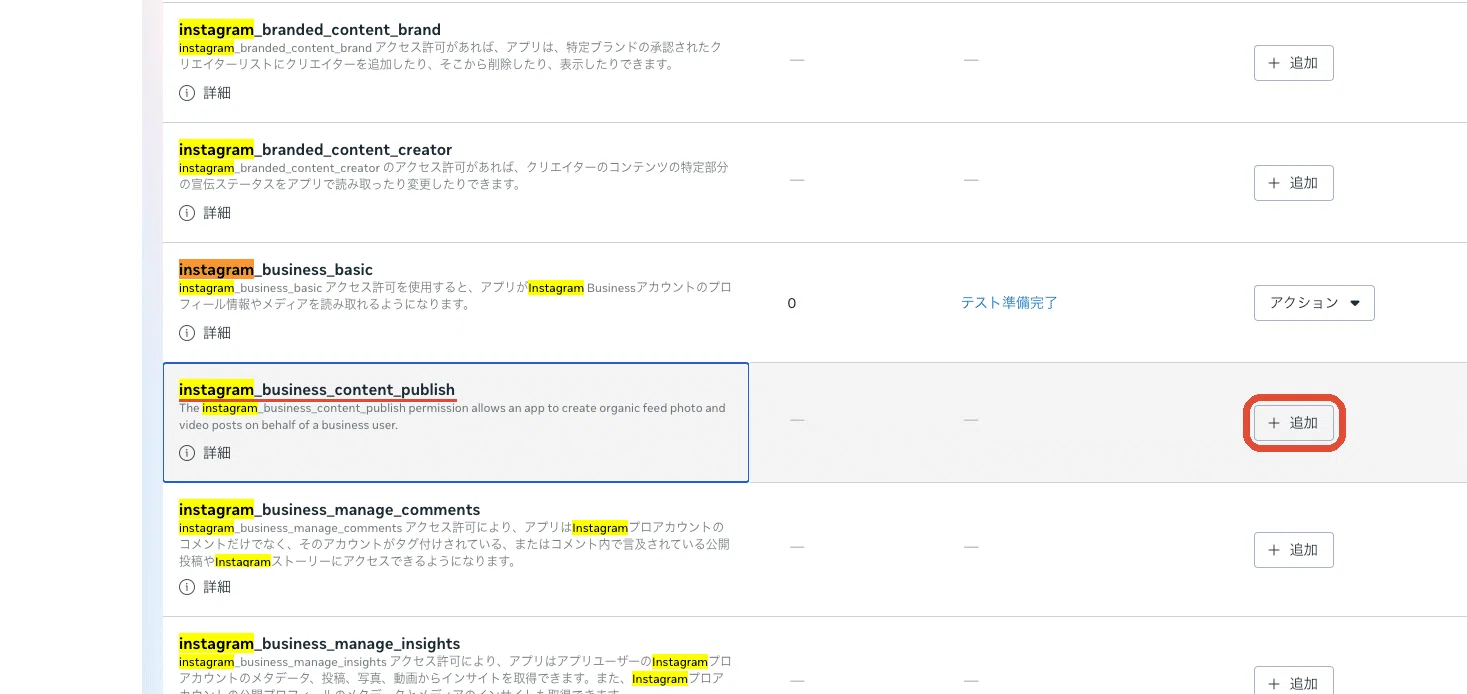The image size is (1467, 694).
Task: Add the instagram_branded_content_creator permission
Action: pos(1293,183)
